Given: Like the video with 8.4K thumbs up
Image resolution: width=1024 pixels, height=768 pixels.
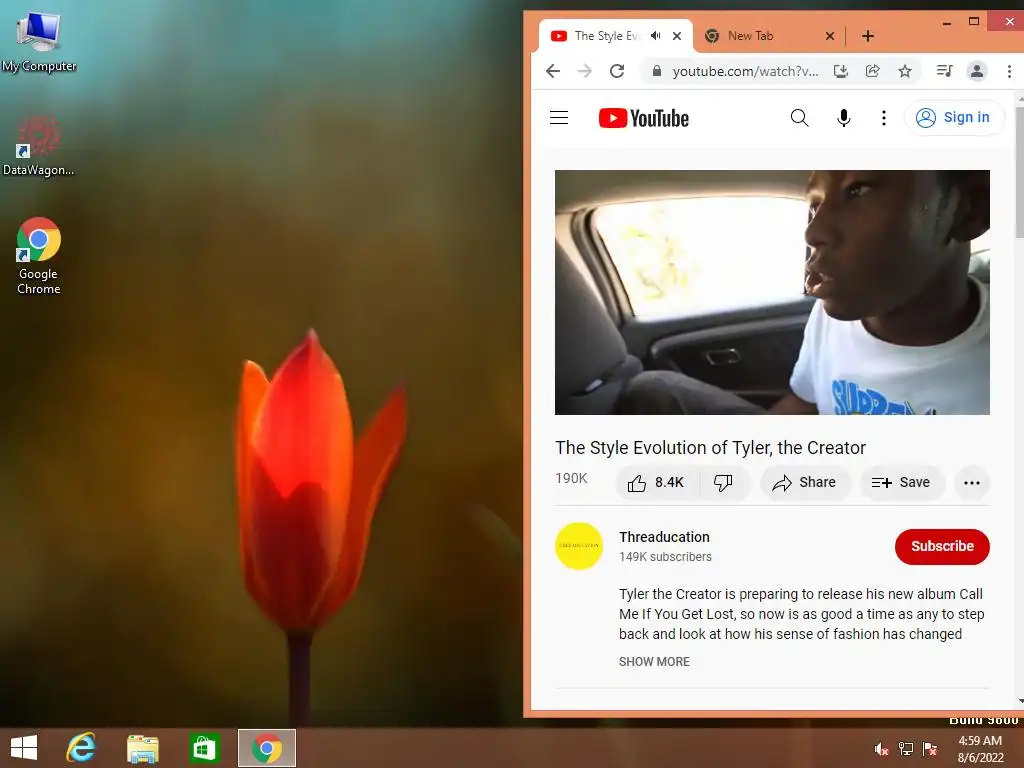Looking at the screenshot, I should tap(656, 483).
